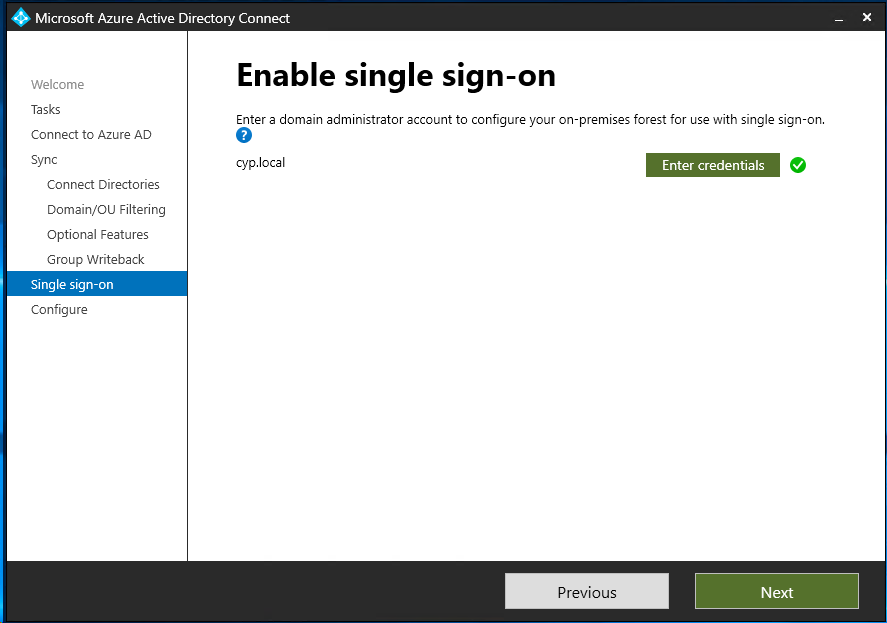Open the Welcome step in sidebar
The image size is (887, 623).
(x=58, y=84)
